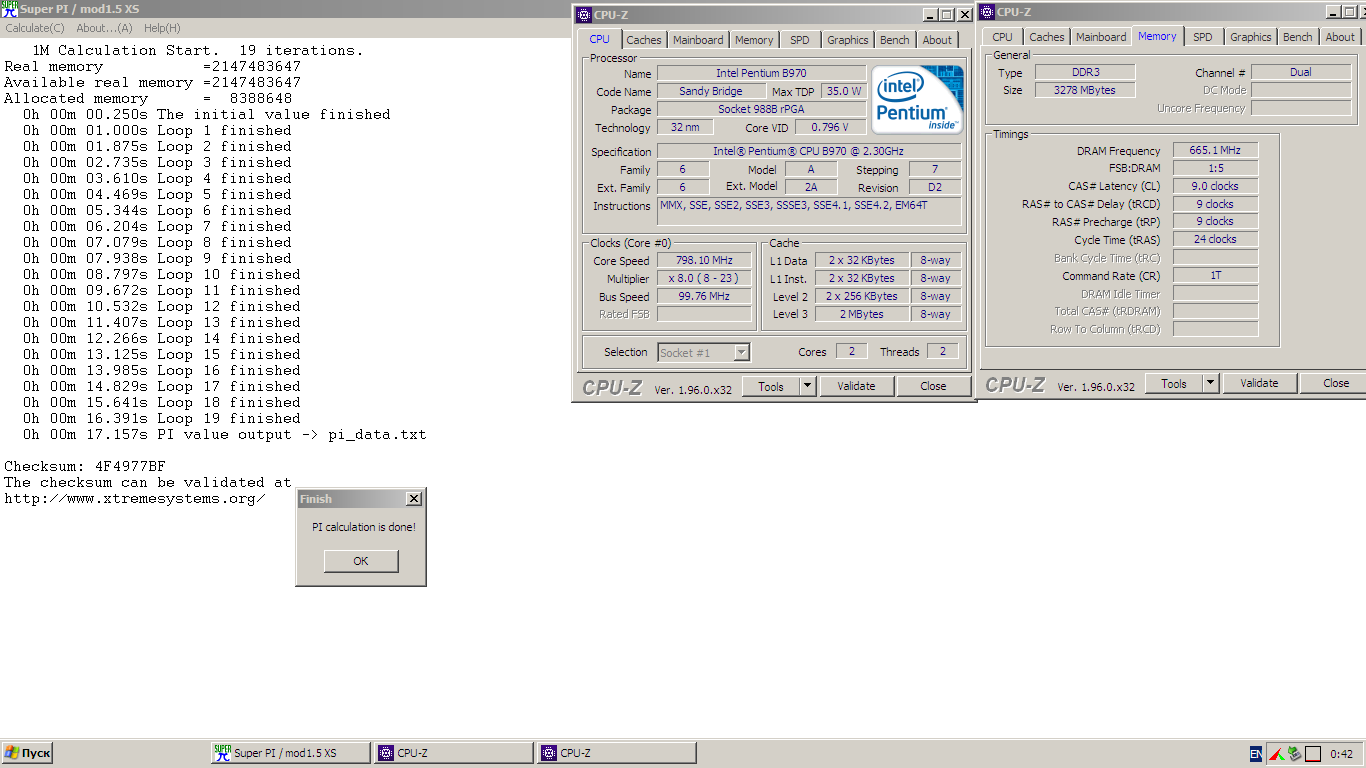Open SPD tab in left CPU-Z window
Viewport: 1366px width, 768px height.
coord(800,40)
